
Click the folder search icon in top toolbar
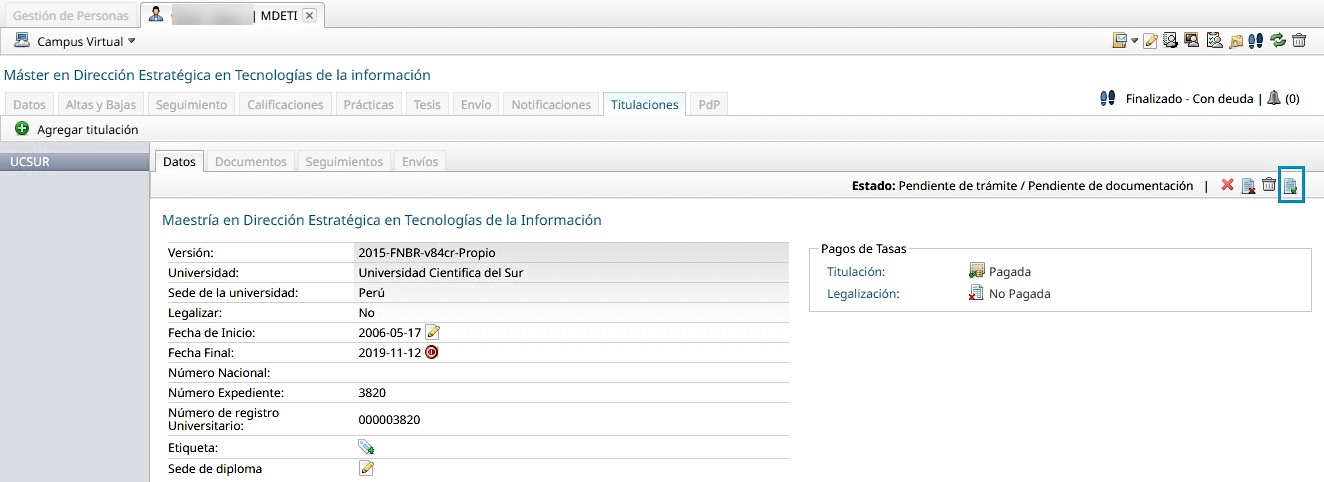(1236, 41)
